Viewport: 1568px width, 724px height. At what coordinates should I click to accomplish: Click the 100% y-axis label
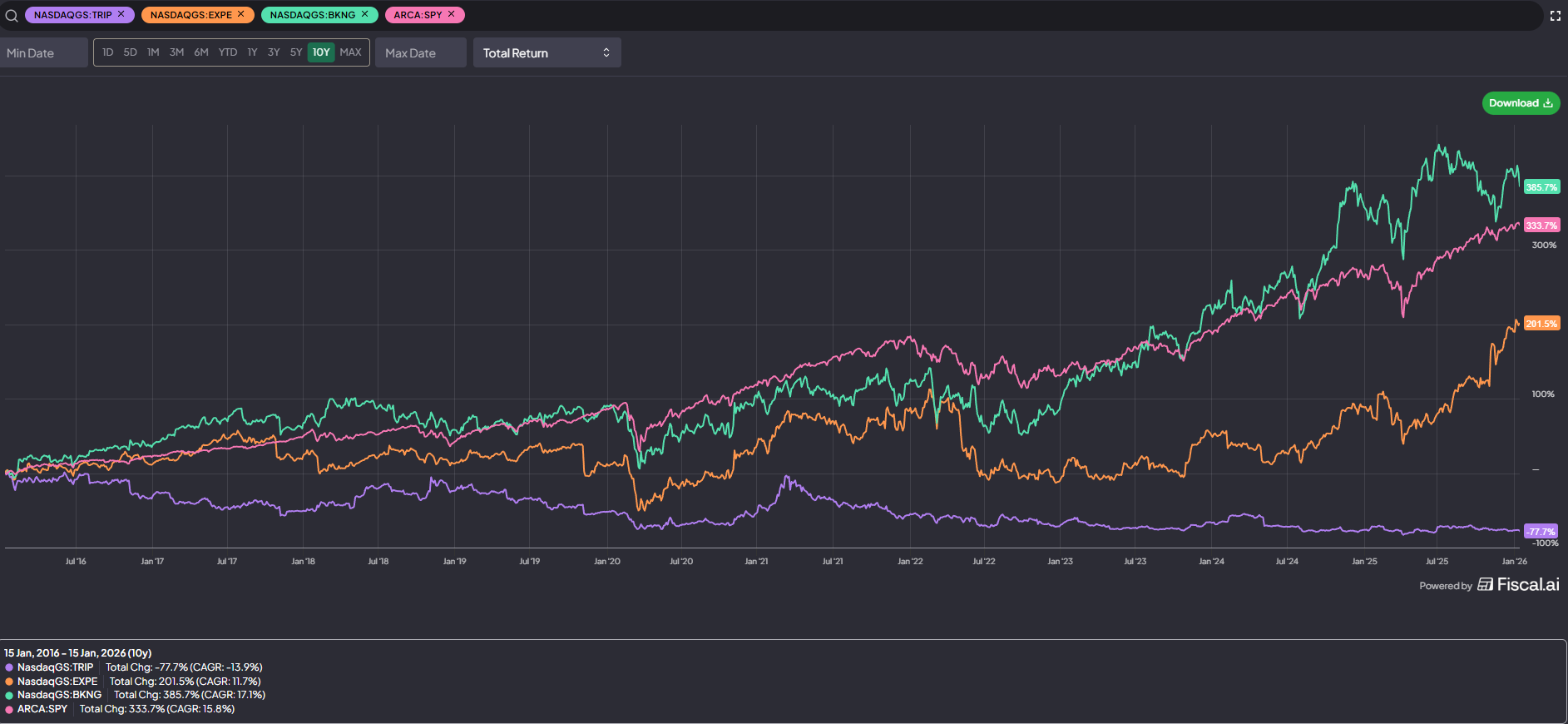coord(1543,394)
